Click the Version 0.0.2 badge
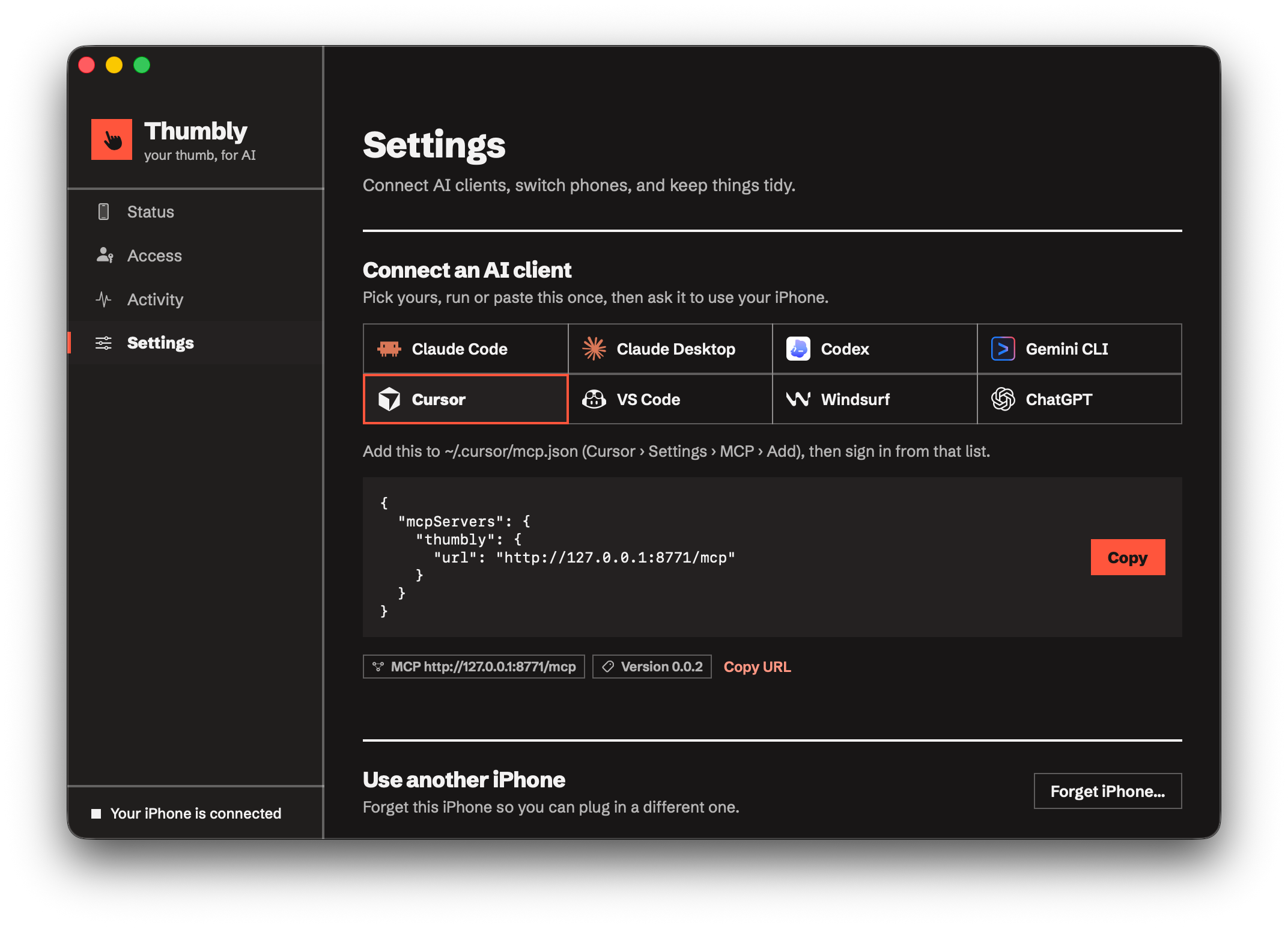1288x928 pixels. coord(652,667)
